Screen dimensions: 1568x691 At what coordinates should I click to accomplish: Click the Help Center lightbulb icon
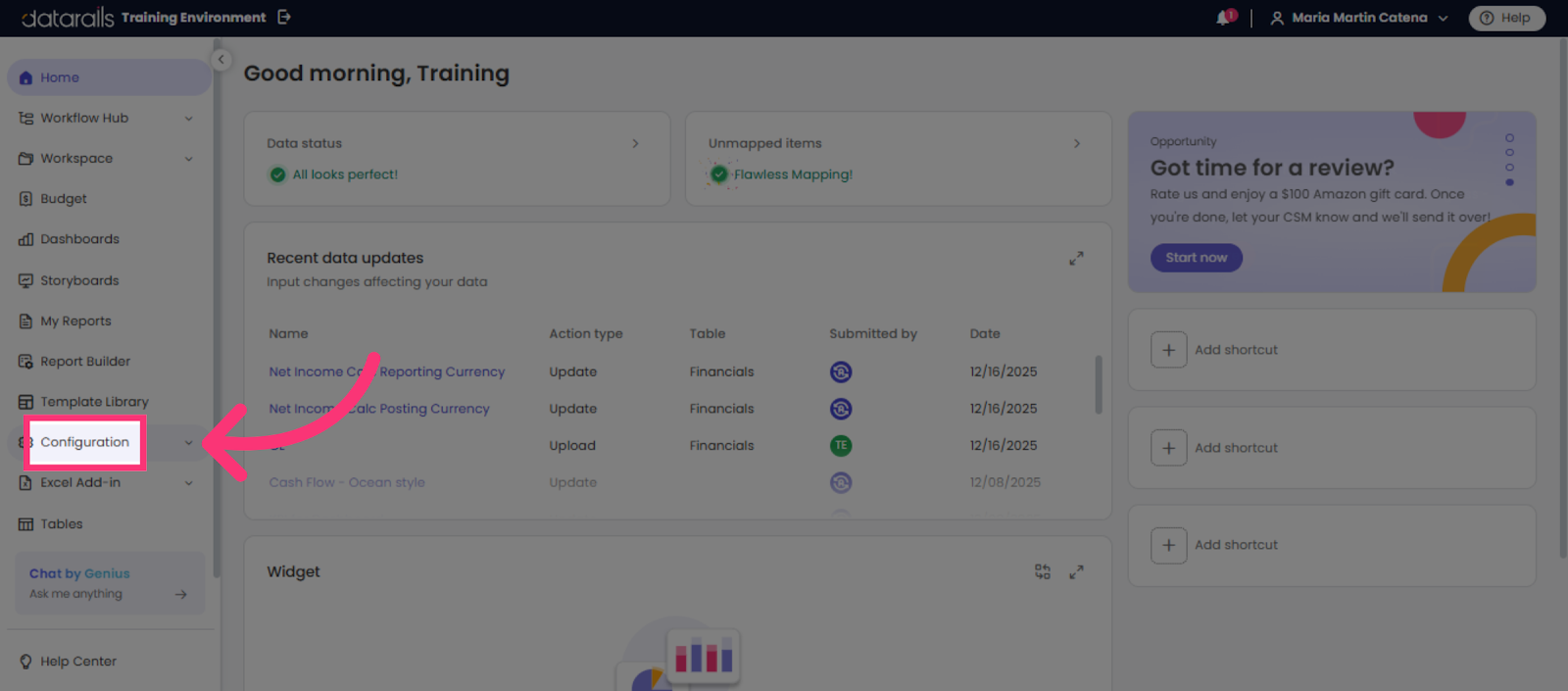25,662
